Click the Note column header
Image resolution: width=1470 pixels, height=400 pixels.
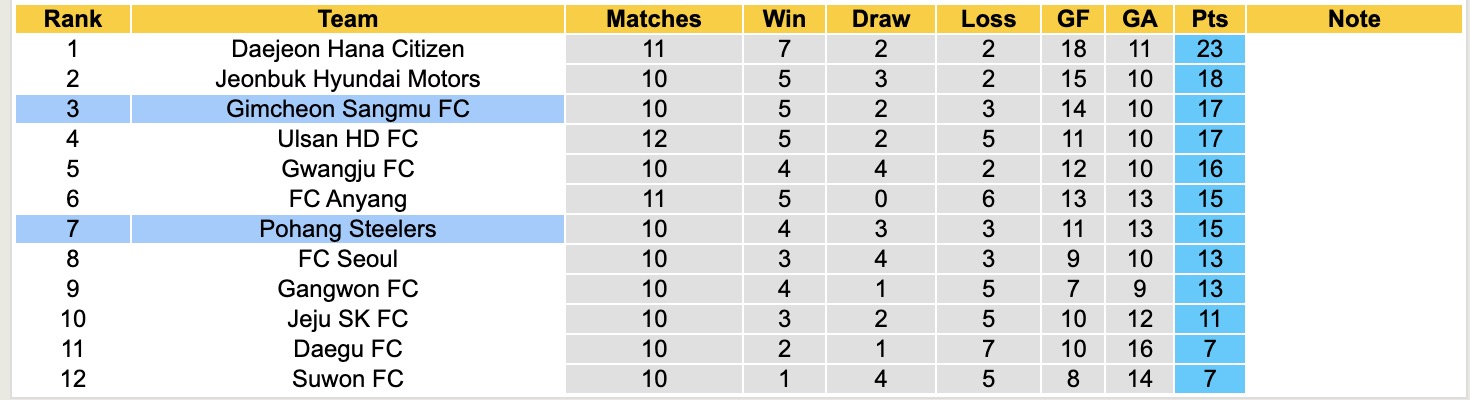pyautogui.click(x=1355, y=19)
